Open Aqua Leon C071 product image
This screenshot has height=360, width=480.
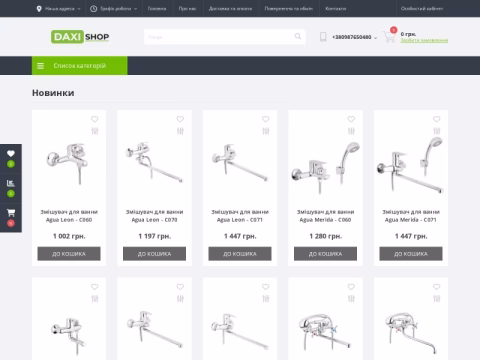coord(240,162)
